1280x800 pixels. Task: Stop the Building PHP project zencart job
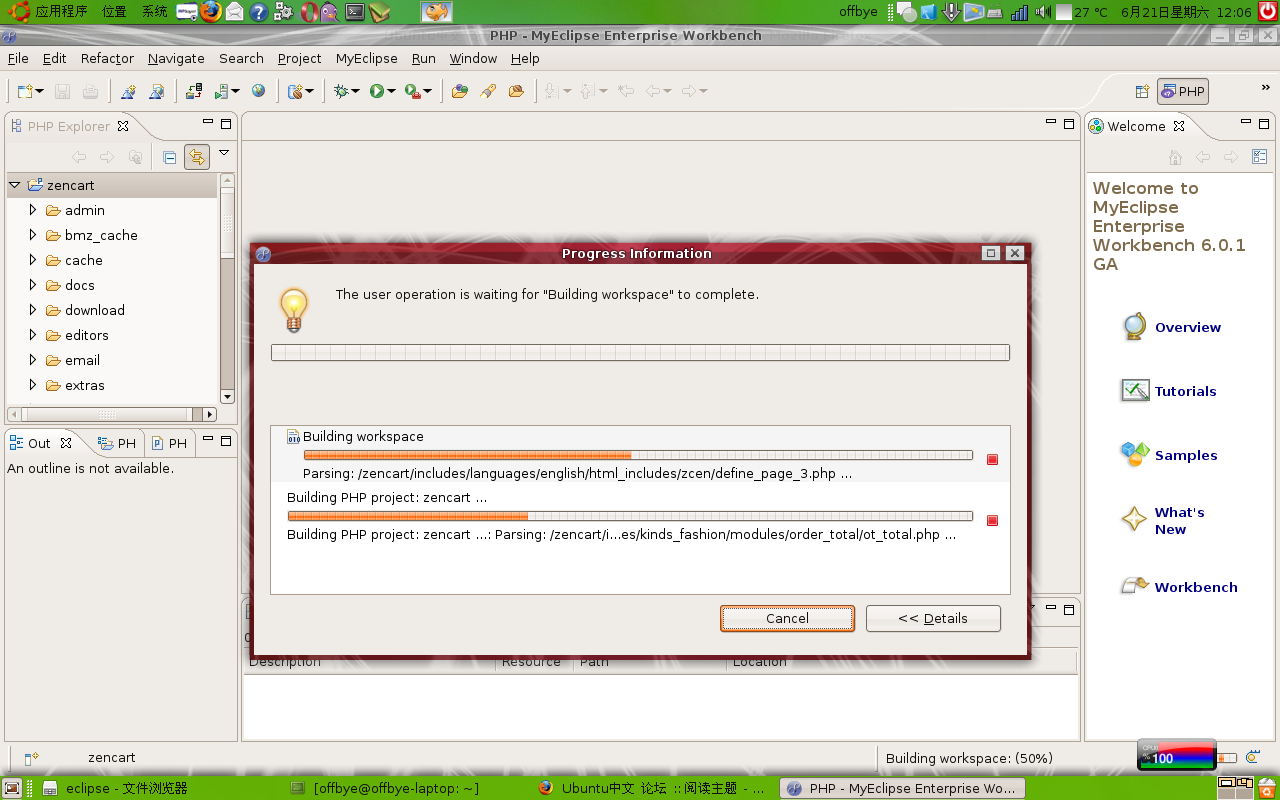(x=992, y=520)
